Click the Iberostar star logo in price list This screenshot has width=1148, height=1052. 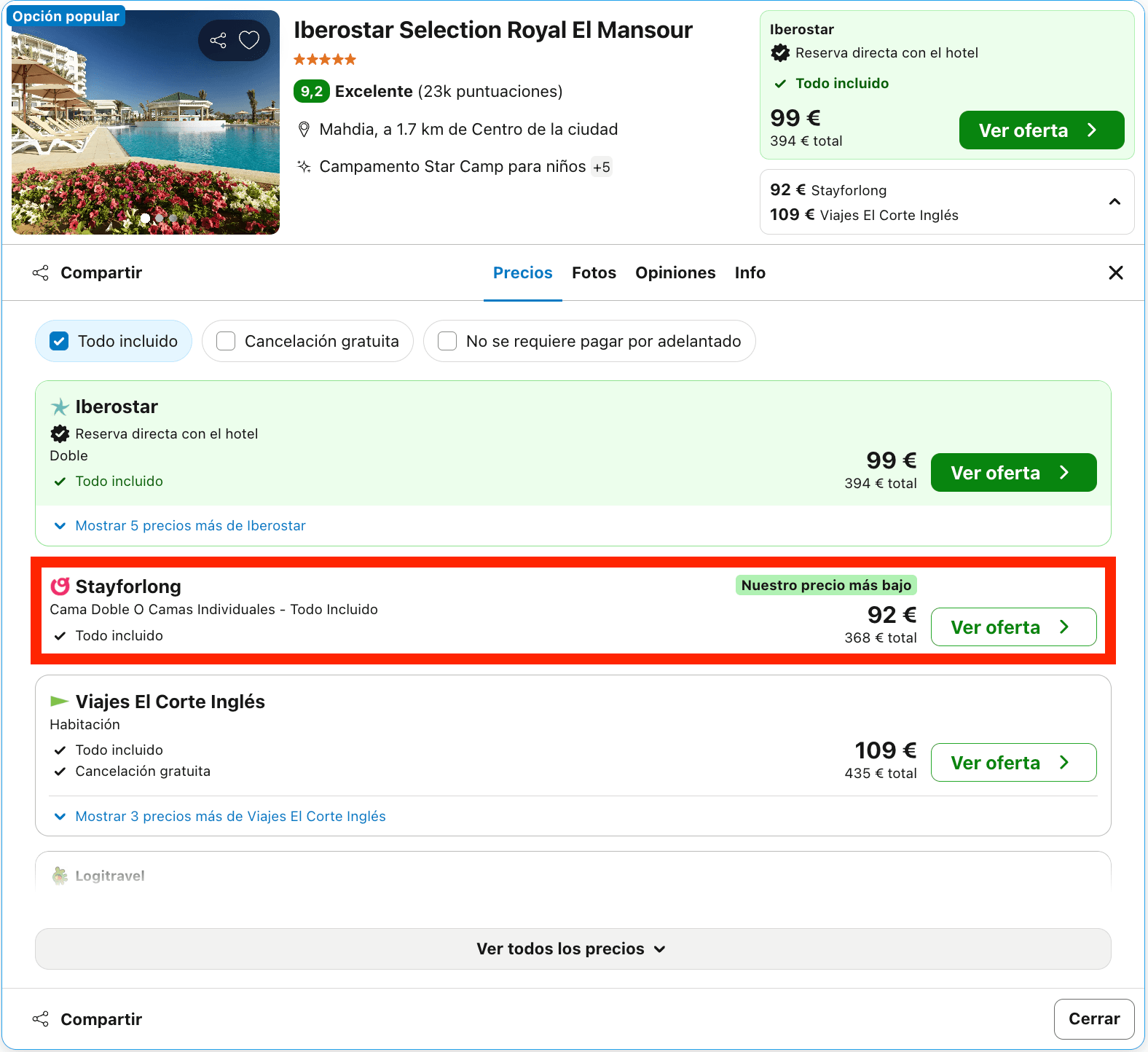pyautogui.click(x=60, y=407)
